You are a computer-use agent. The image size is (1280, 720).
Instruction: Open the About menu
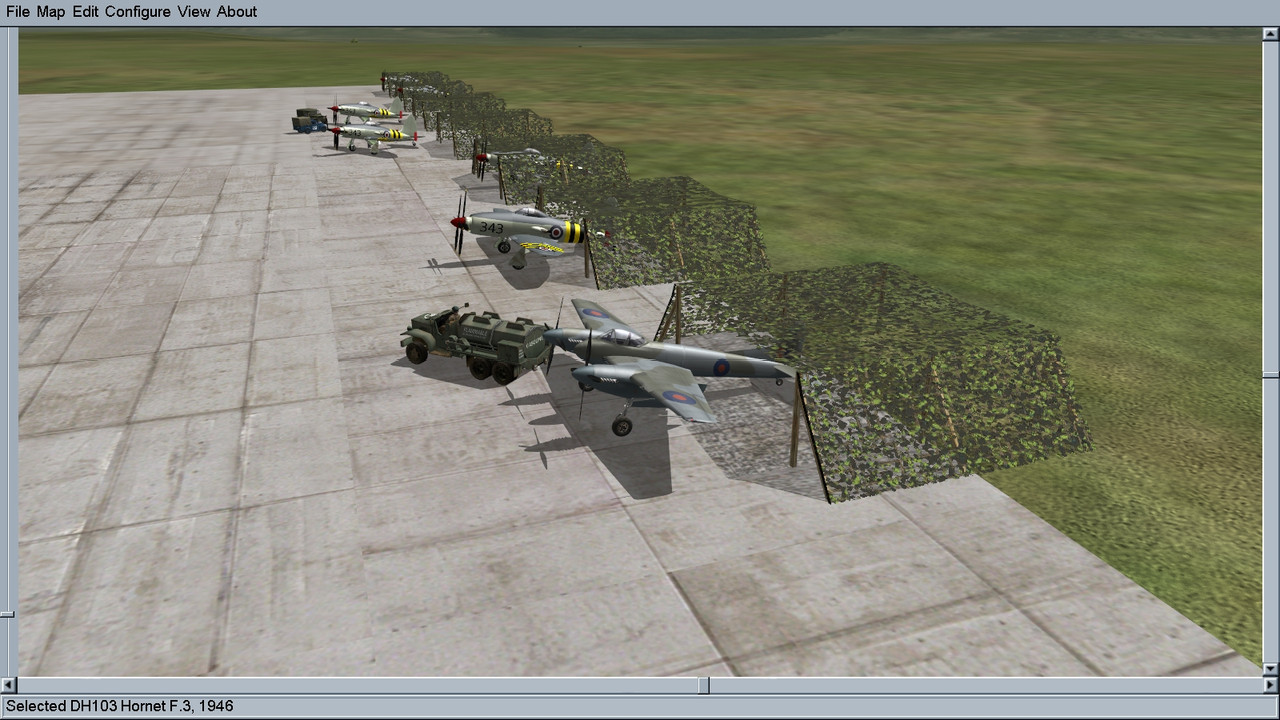tap(237, 12)
